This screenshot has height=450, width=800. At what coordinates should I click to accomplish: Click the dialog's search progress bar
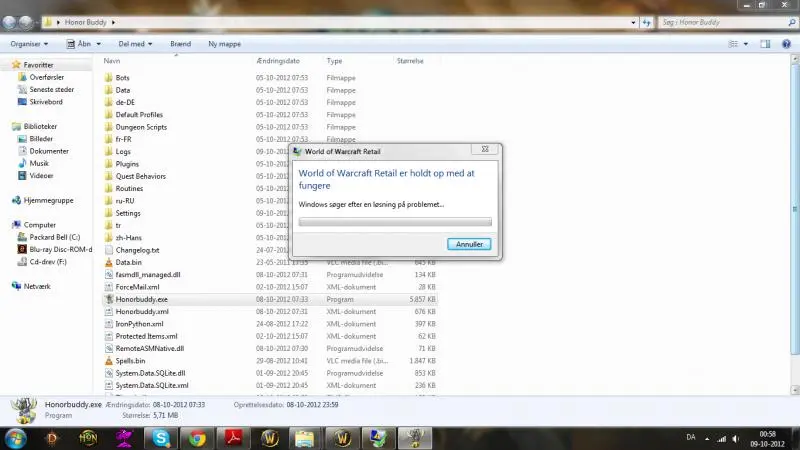[395, 222]
